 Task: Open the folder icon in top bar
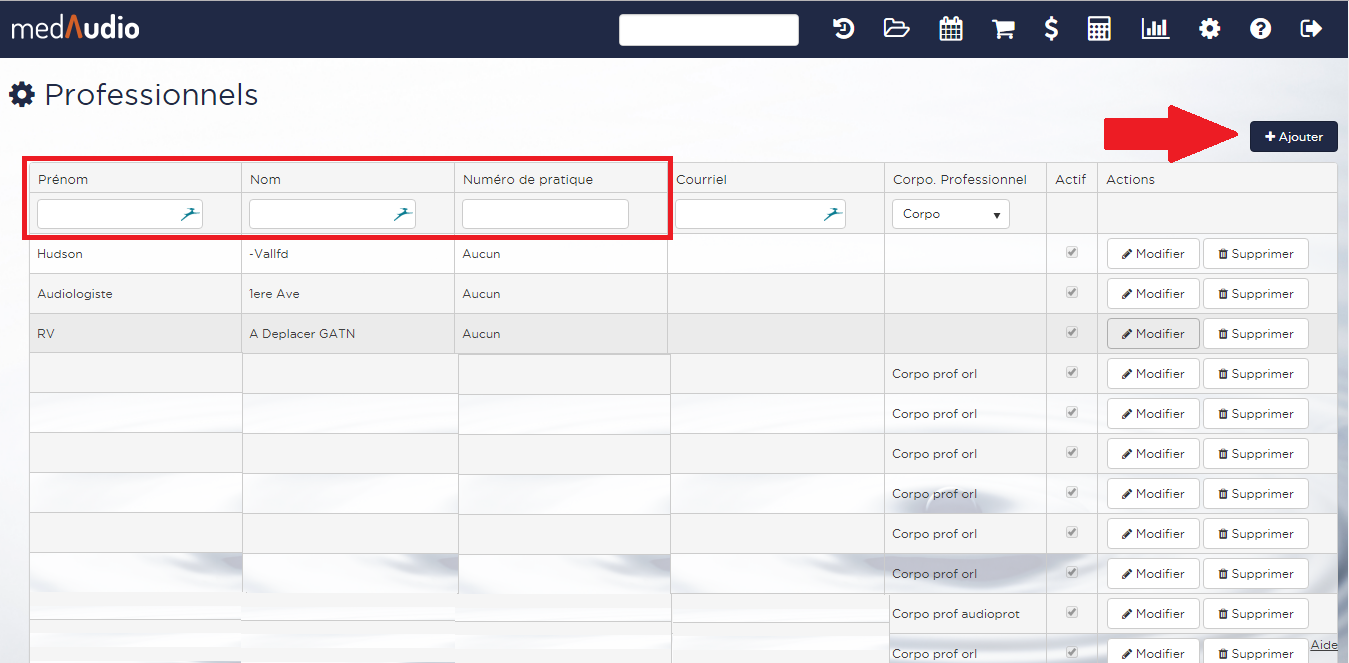pyautogui.click(x=896, y=29)
